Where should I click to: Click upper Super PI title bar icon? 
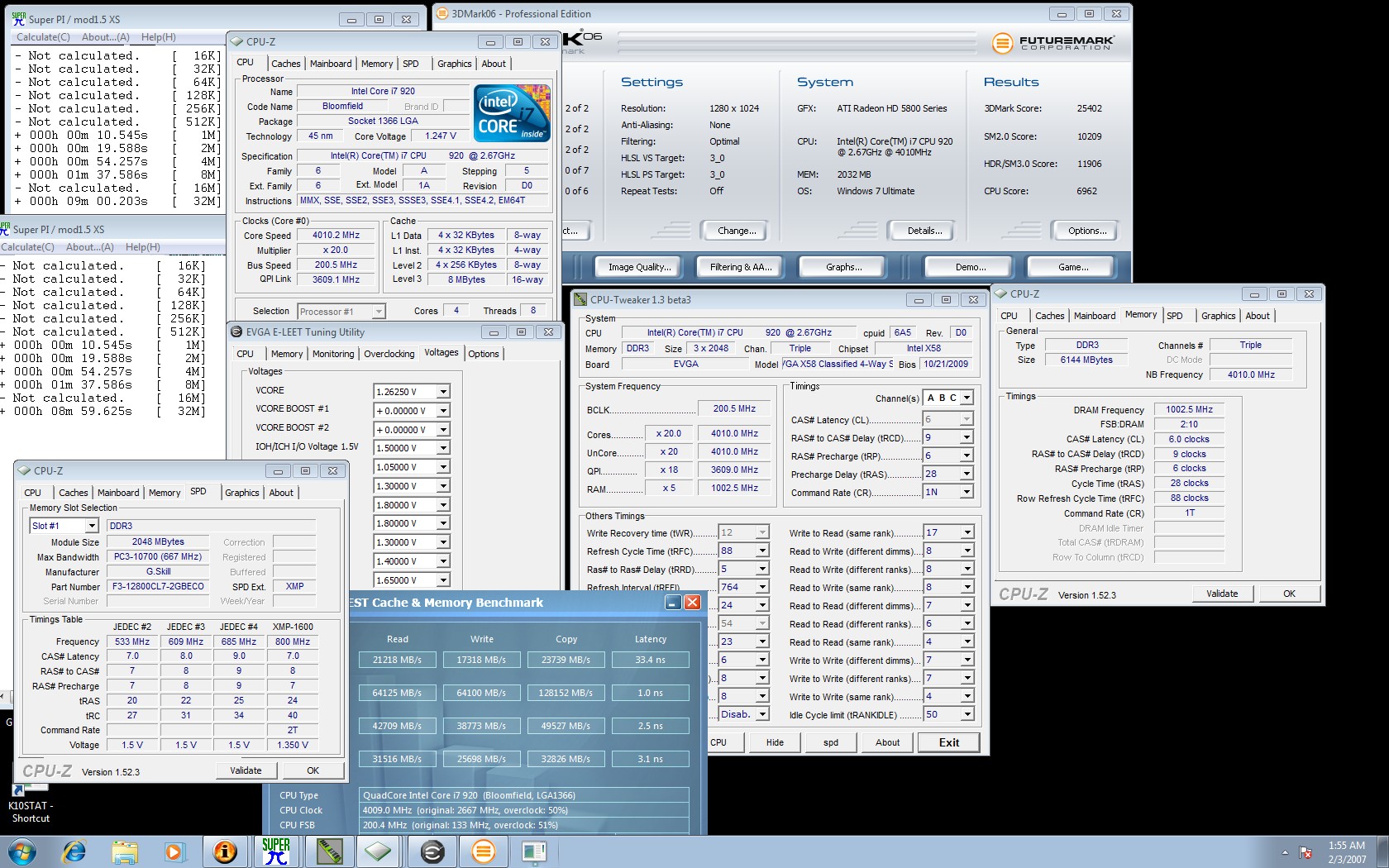coord(18,18)
